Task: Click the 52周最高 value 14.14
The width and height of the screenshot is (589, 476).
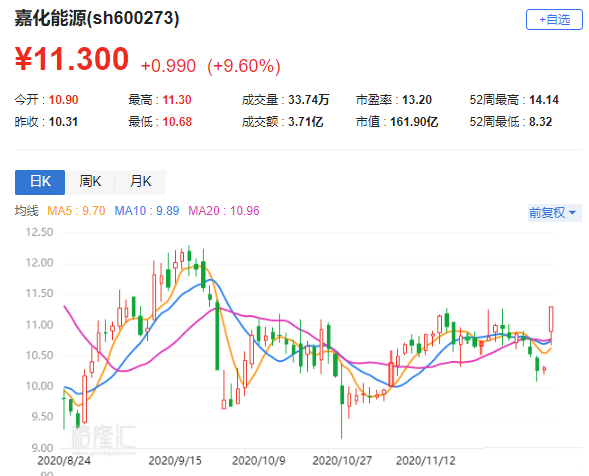Action: (544, 100)
